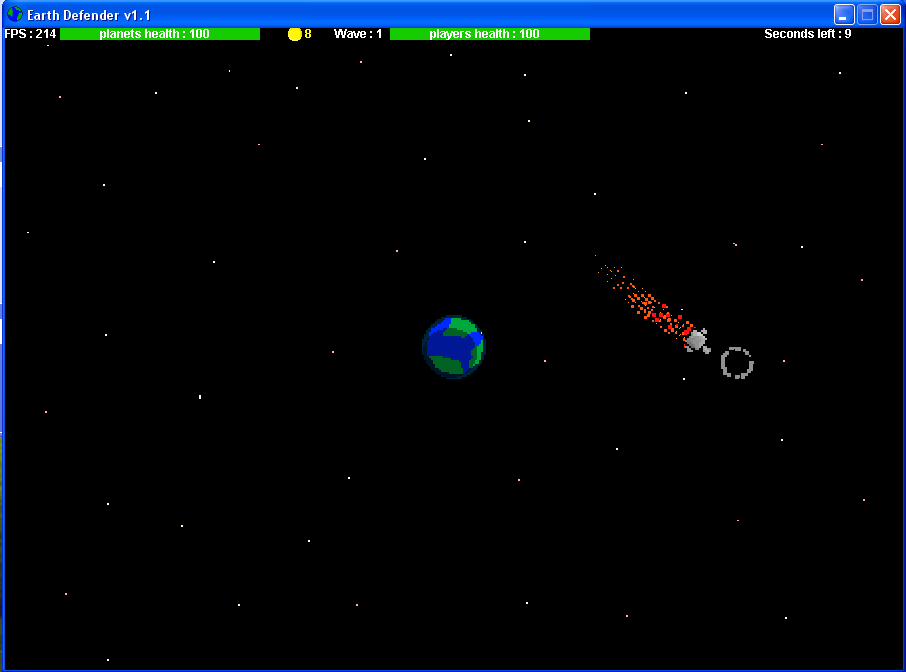906x672 pixels.
Task: Click the yellow coin icon
Action: tap(295, 34)
